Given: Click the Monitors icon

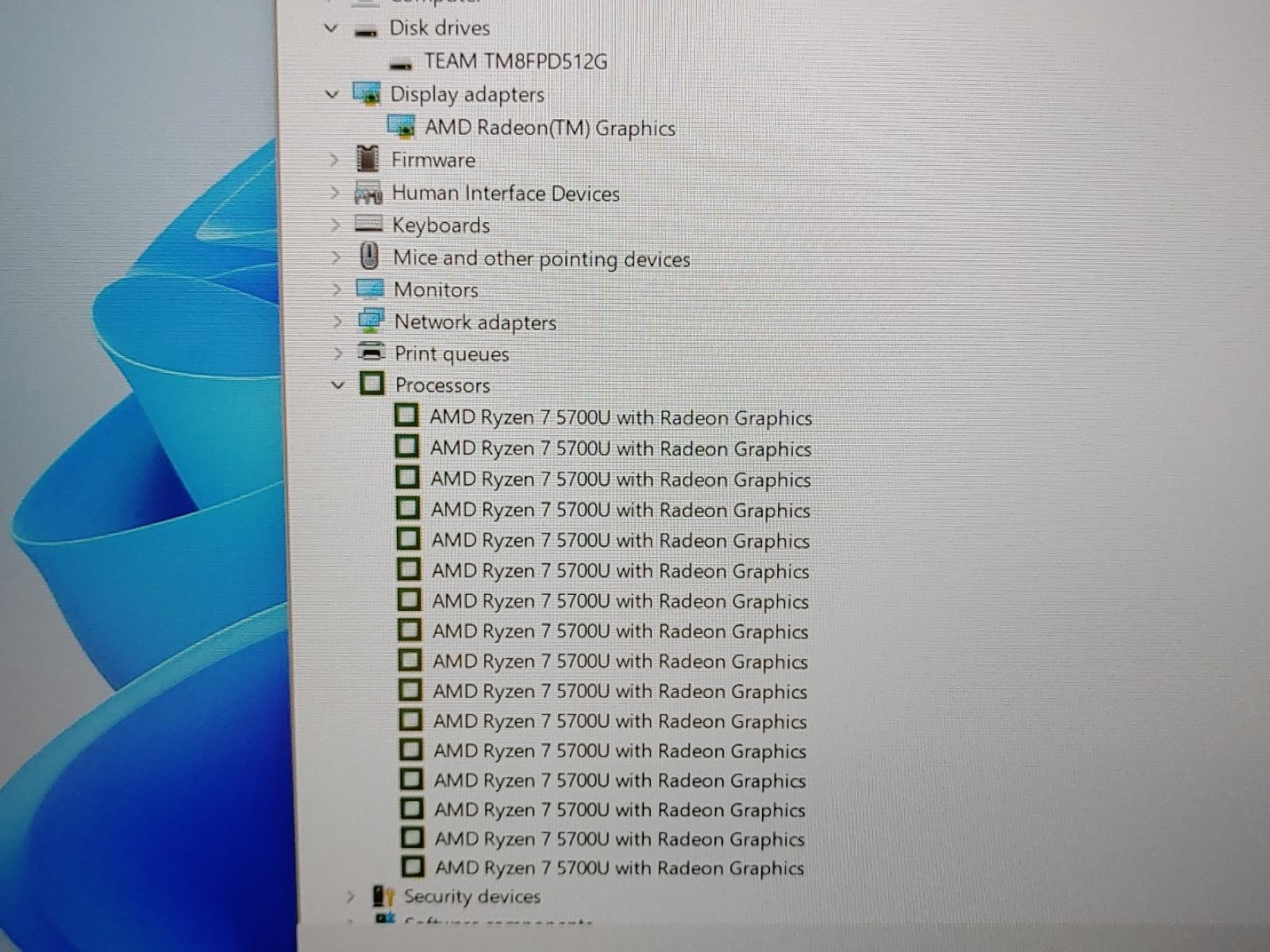Looking at the screenshot, I should 370,288.
